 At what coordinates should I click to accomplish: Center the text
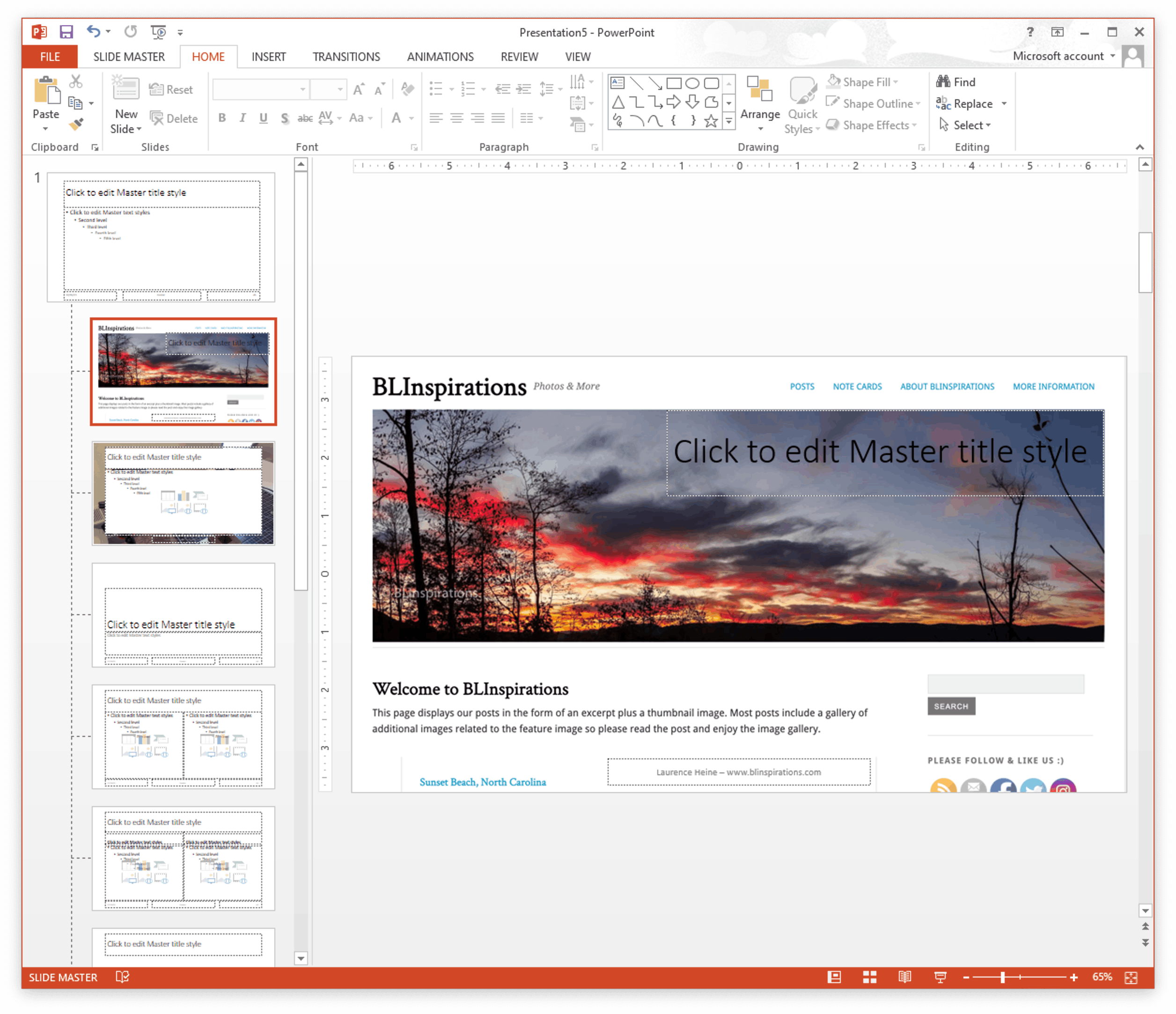[456, 118]
